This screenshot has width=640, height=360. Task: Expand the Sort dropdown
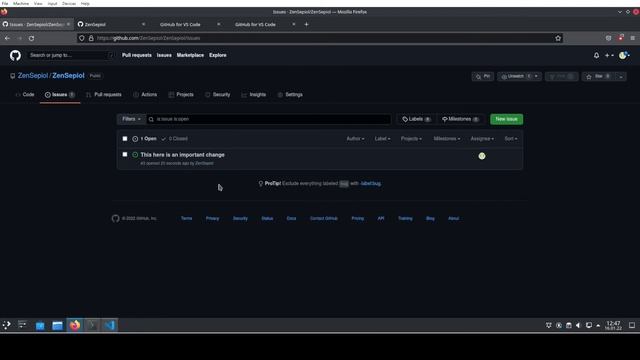511,139
